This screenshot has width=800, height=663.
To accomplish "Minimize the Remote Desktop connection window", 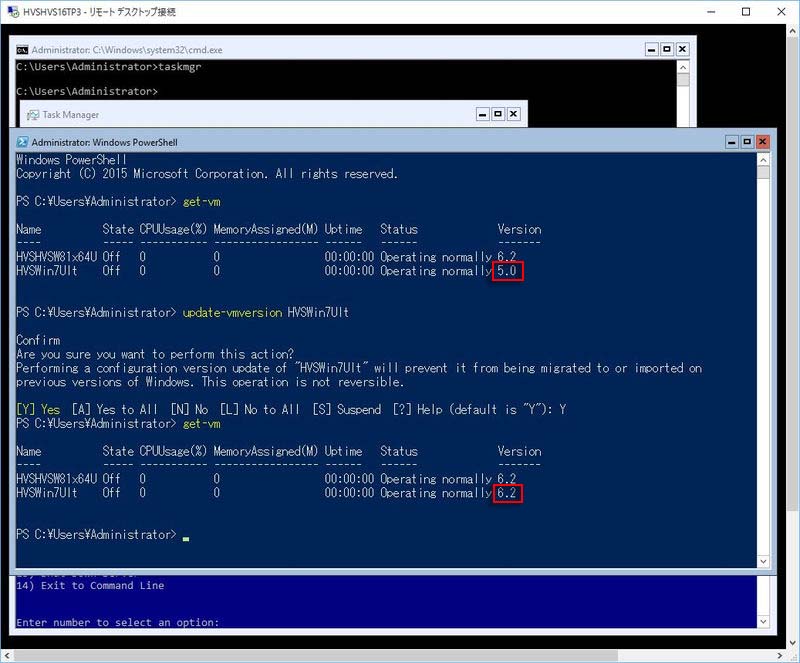I will tap(711, 11).
